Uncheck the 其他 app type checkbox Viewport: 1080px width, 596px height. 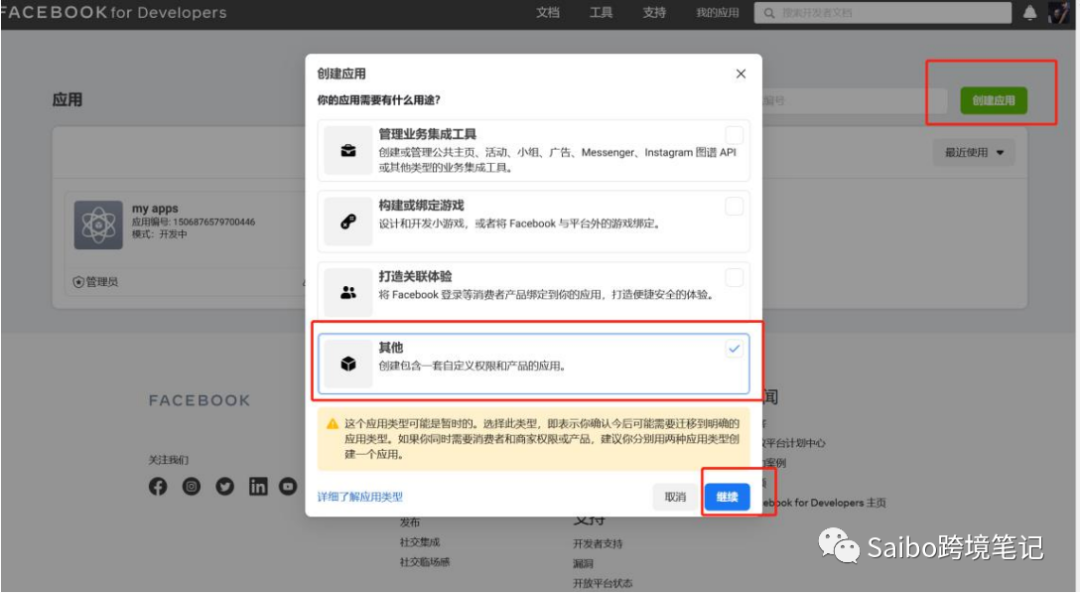(x=734, y=347)
